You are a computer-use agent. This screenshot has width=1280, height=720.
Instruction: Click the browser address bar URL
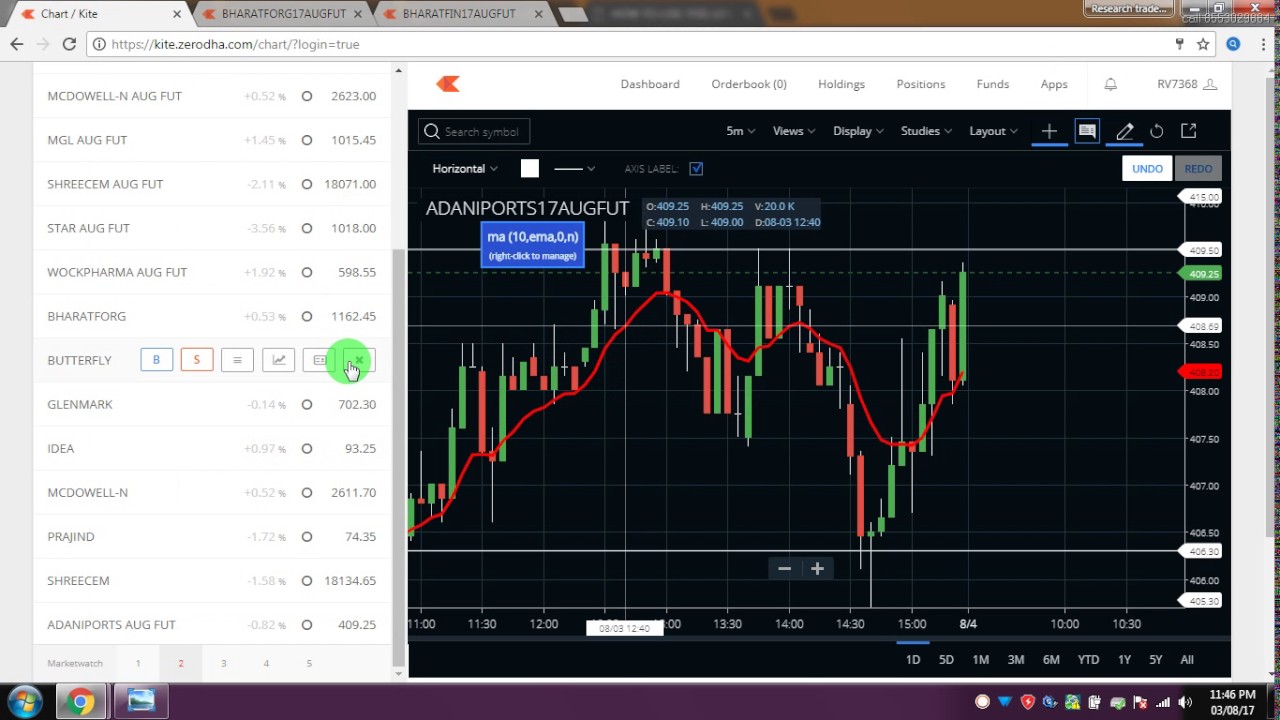tap(235, 44)
